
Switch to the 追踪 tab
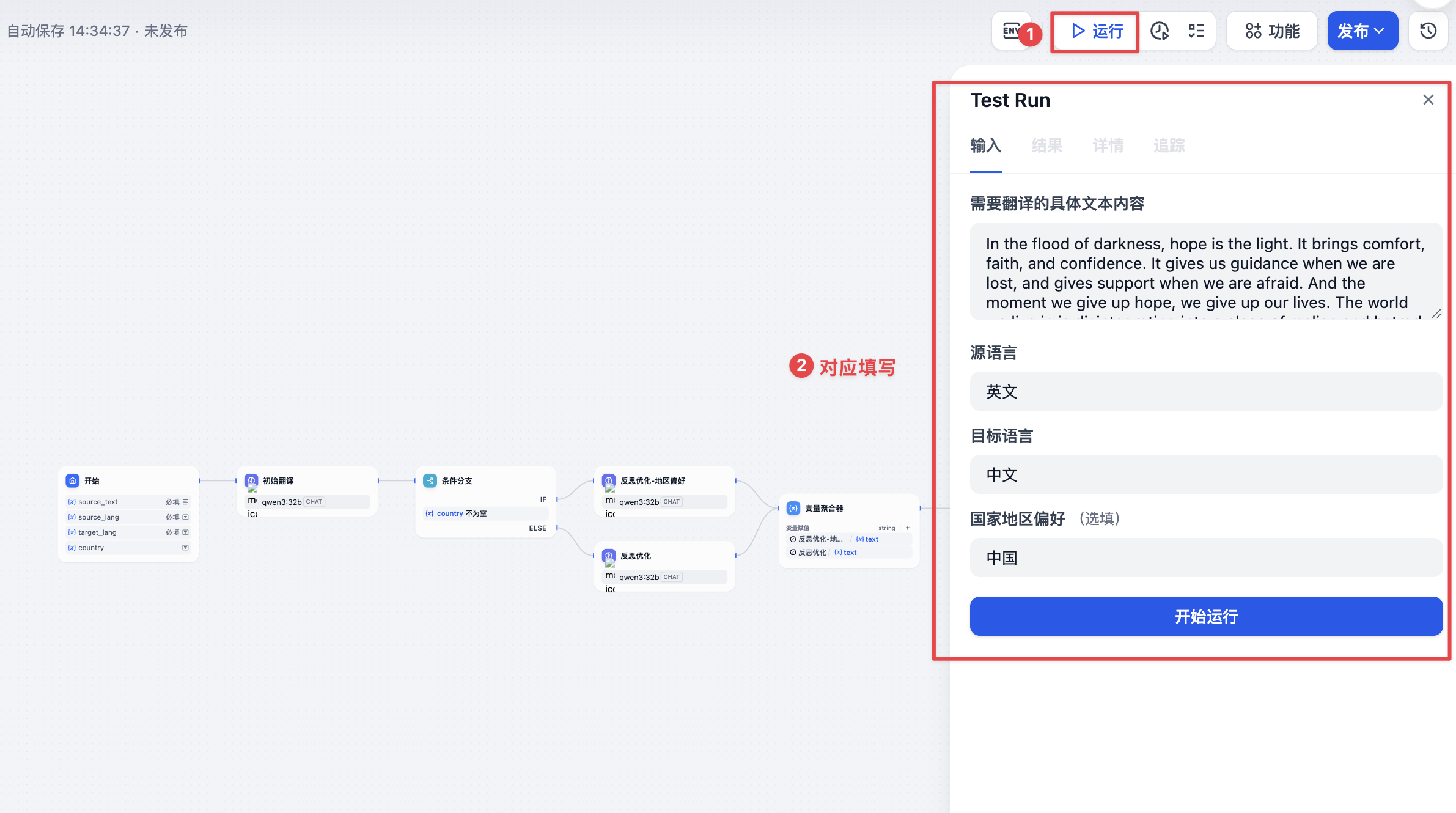[x=1169, y=145]
